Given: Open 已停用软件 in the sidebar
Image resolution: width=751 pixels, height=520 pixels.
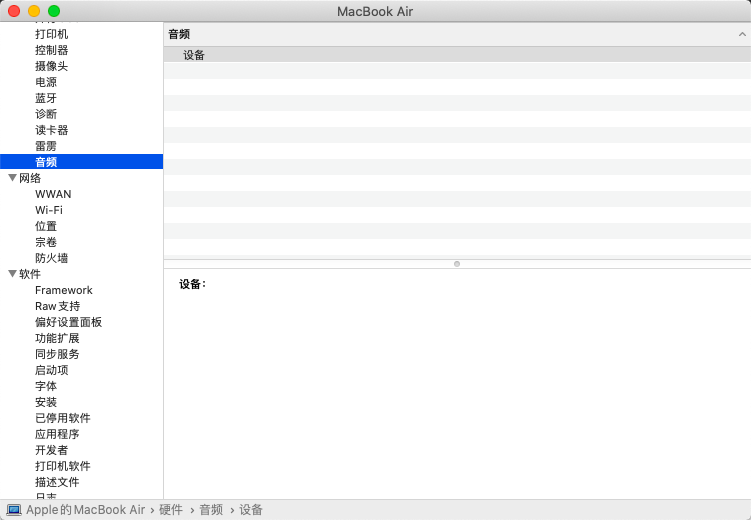Looking at the screenshot, I should 63,418.
